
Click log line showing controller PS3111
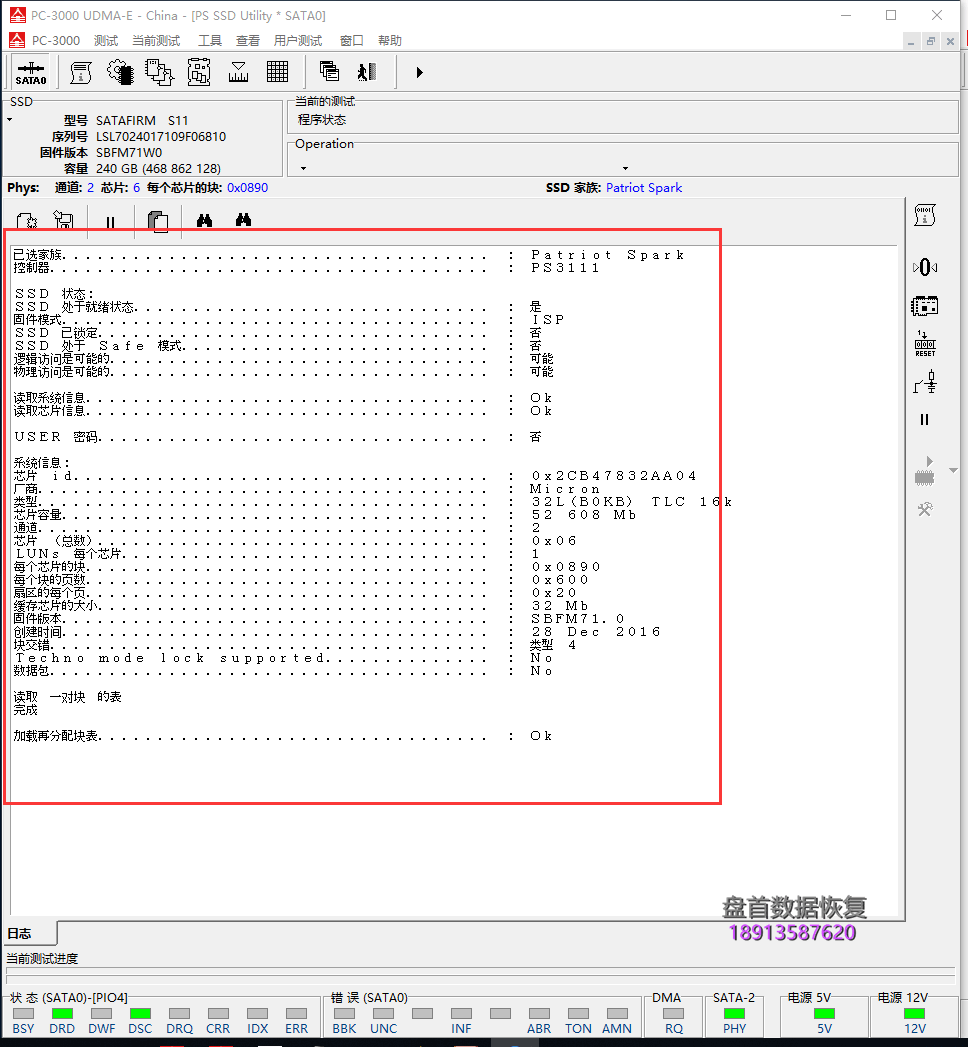(x=307, y=268)
